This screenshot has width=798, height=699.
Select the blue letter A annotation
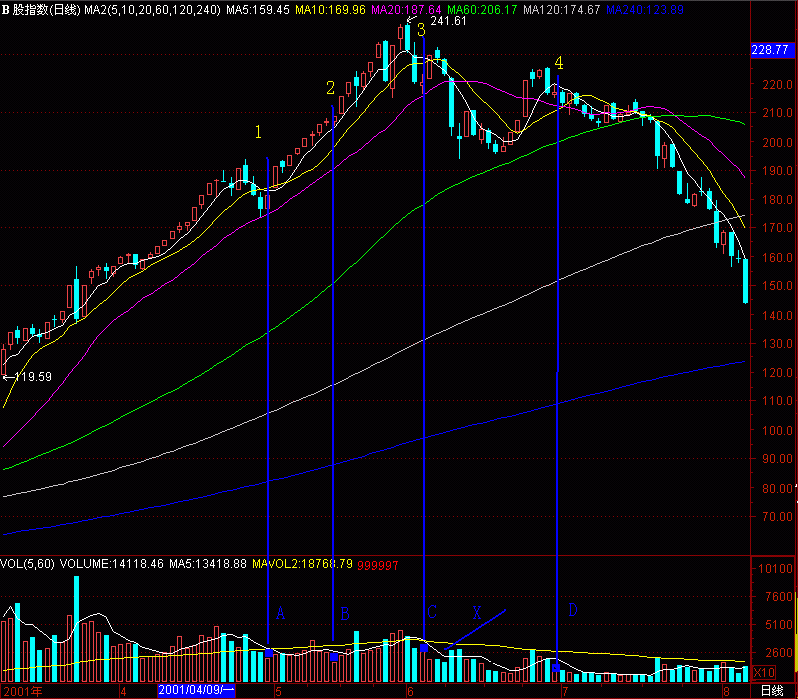(281, 613)
